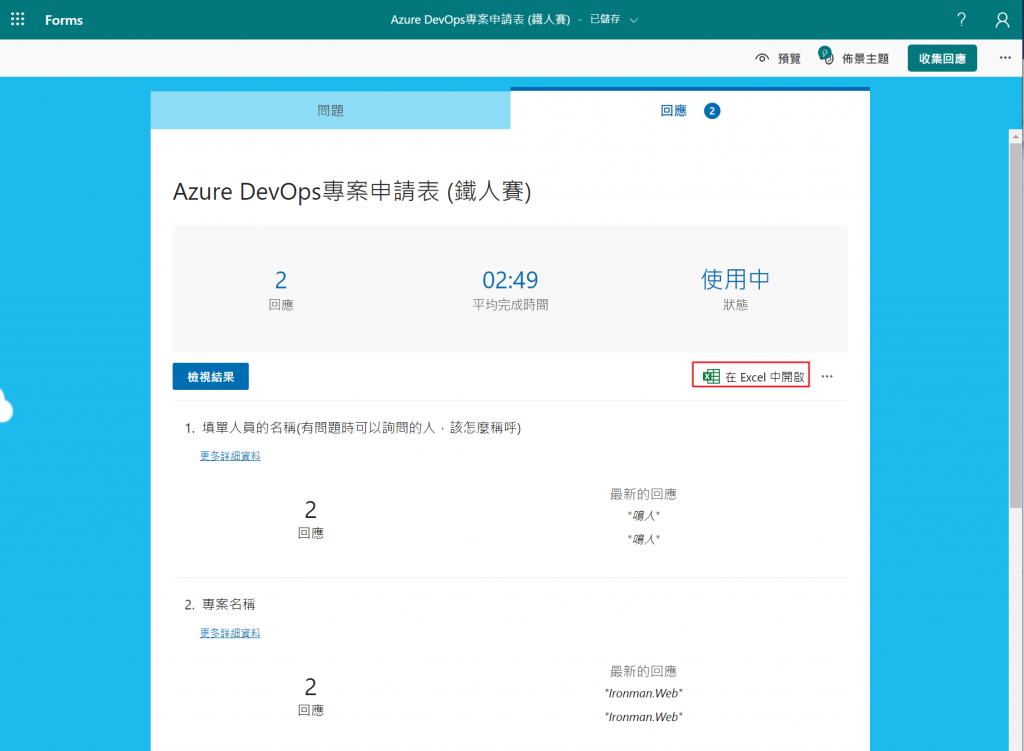Click the Excel icon to open results
The height and width of the screenshot is (751, 1024).
point(711,376)
